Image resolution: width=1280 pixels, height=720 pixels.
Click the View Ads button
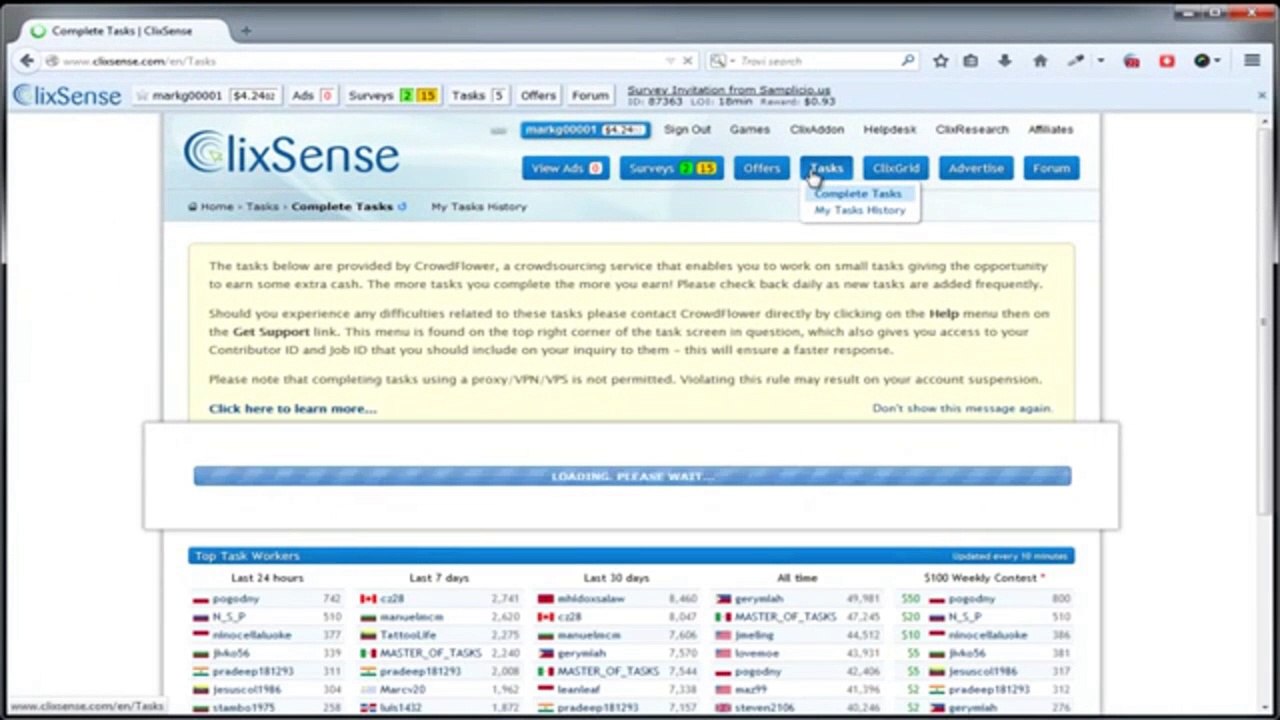(565, 168)
